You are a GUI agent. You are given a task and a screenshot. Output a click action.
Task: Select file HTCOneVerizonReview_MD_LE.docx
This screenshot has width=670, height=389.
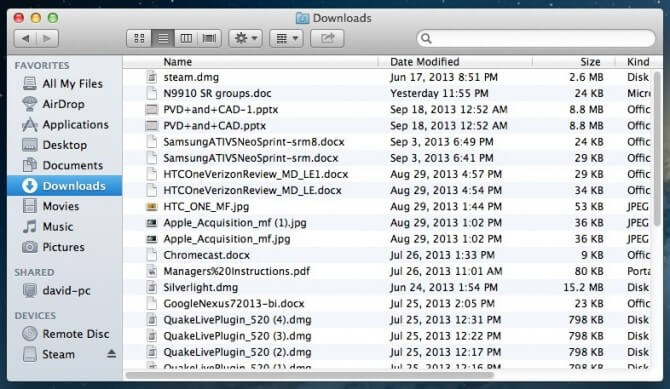point(389,190)
